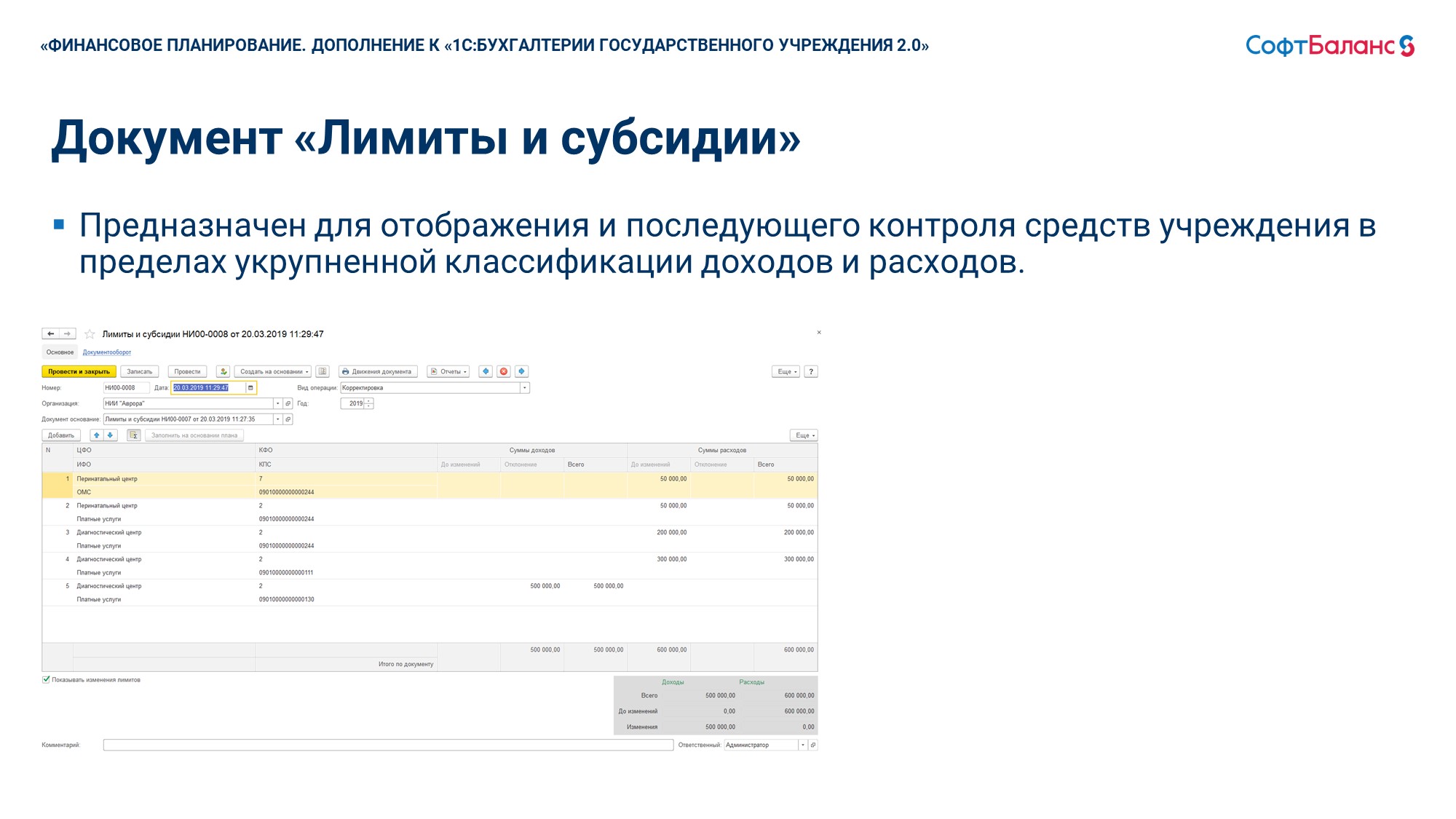The height and width of the screenshot is (819, 1456).
Task: Click row 5 income Отклонение 500 000,00
Action: (x=545, y=586)
